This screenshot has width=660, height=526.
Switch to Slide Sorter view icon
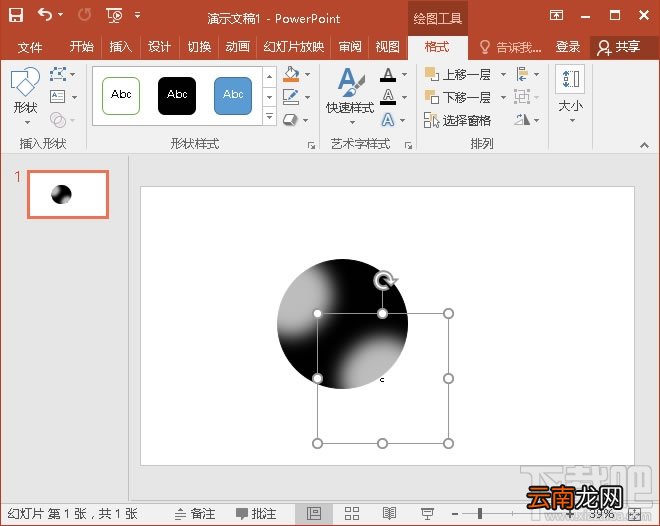tap(352, 513)
